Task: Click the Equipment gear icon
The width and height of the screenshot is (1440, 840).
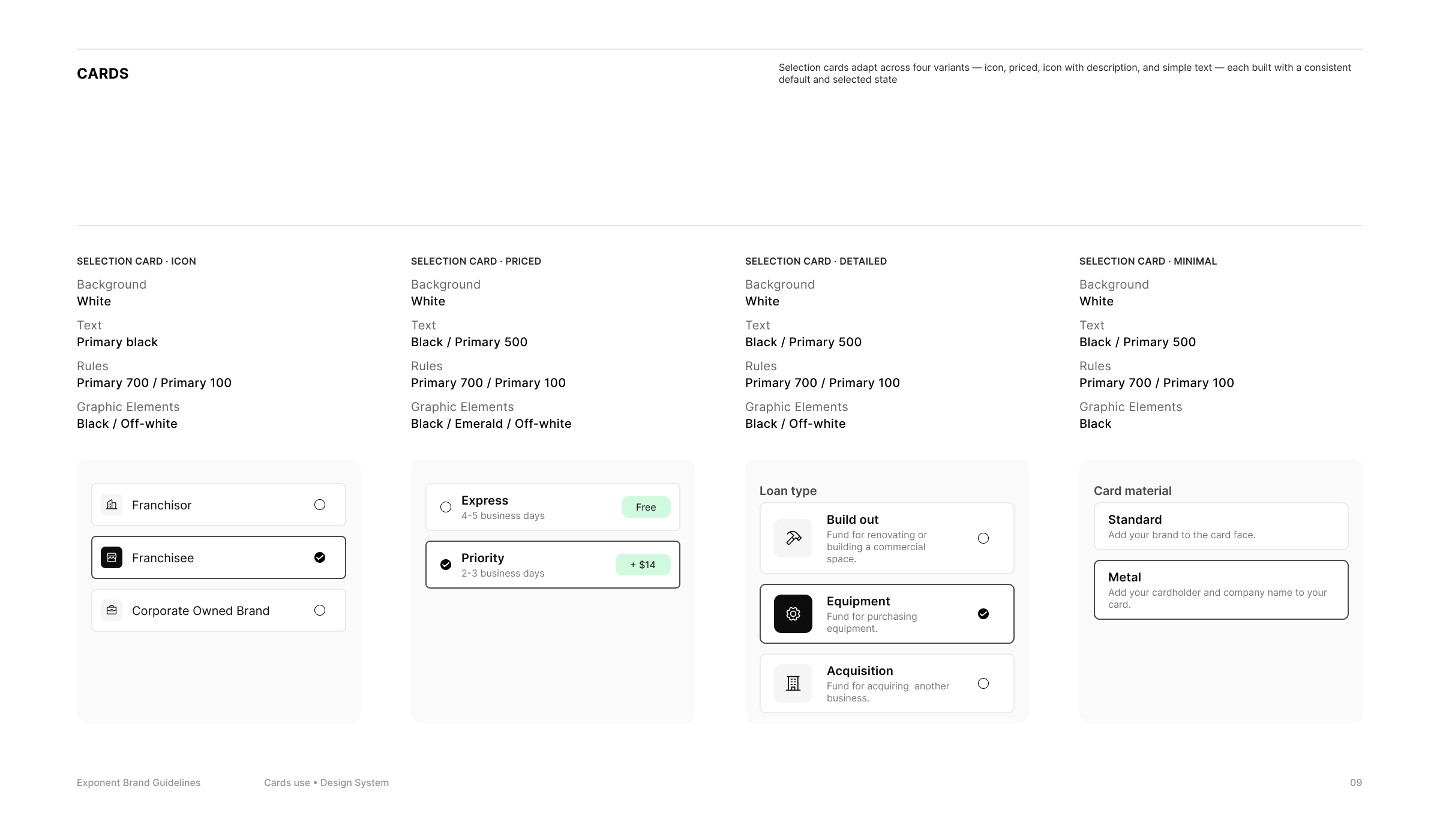Action: 793,614
